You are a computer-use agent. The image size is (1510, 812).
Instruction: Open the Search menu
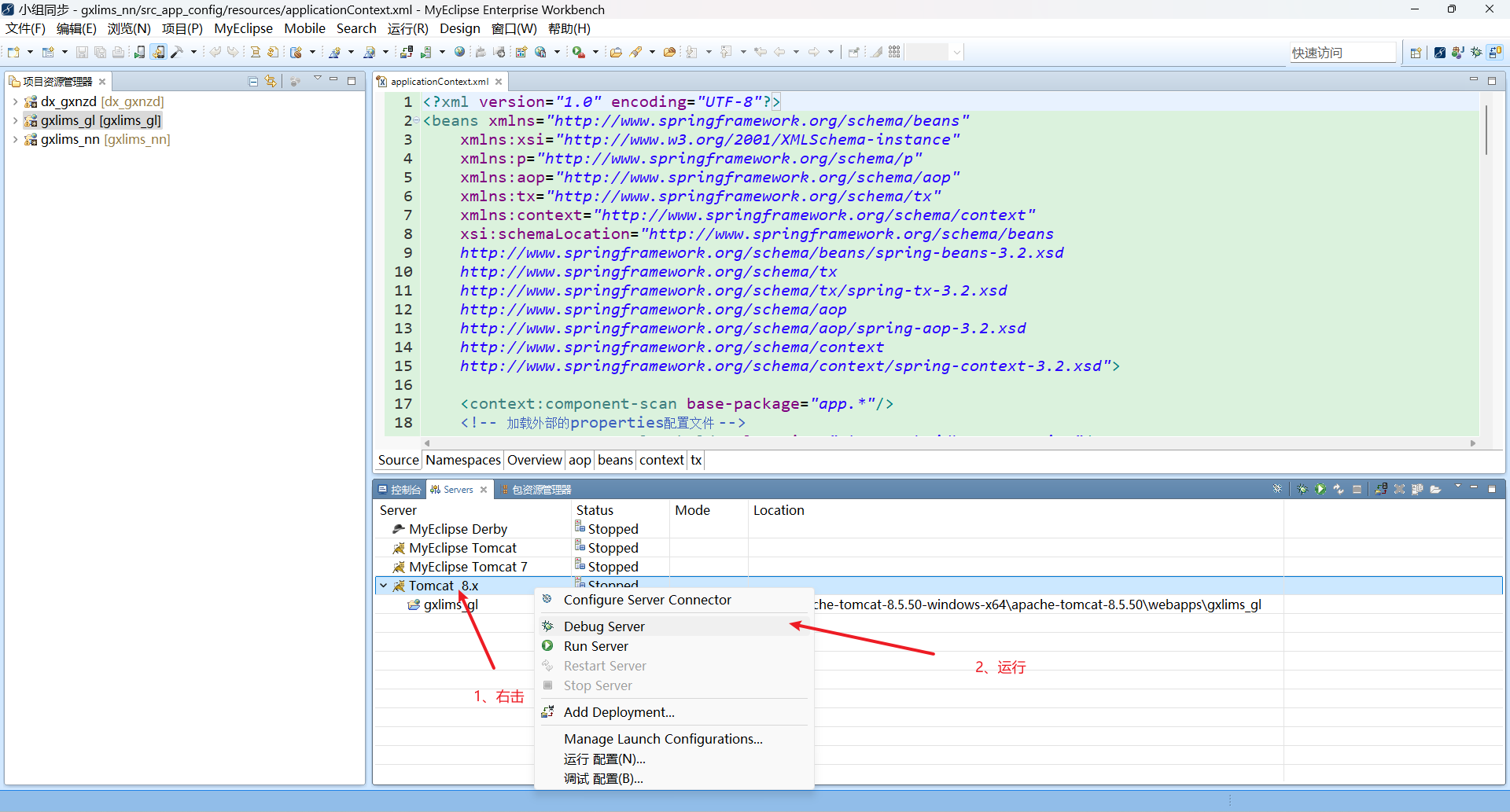[x=356, y=28]
